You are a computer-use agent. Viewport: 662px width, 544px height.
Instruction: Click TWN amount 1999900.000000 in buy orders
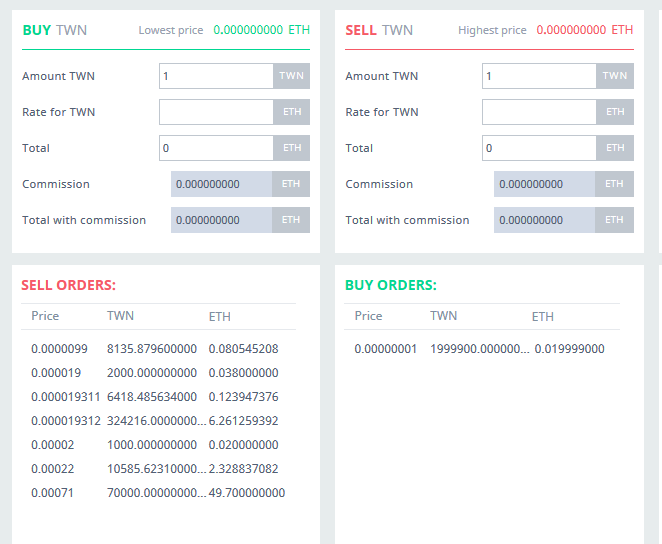point(480,349)
